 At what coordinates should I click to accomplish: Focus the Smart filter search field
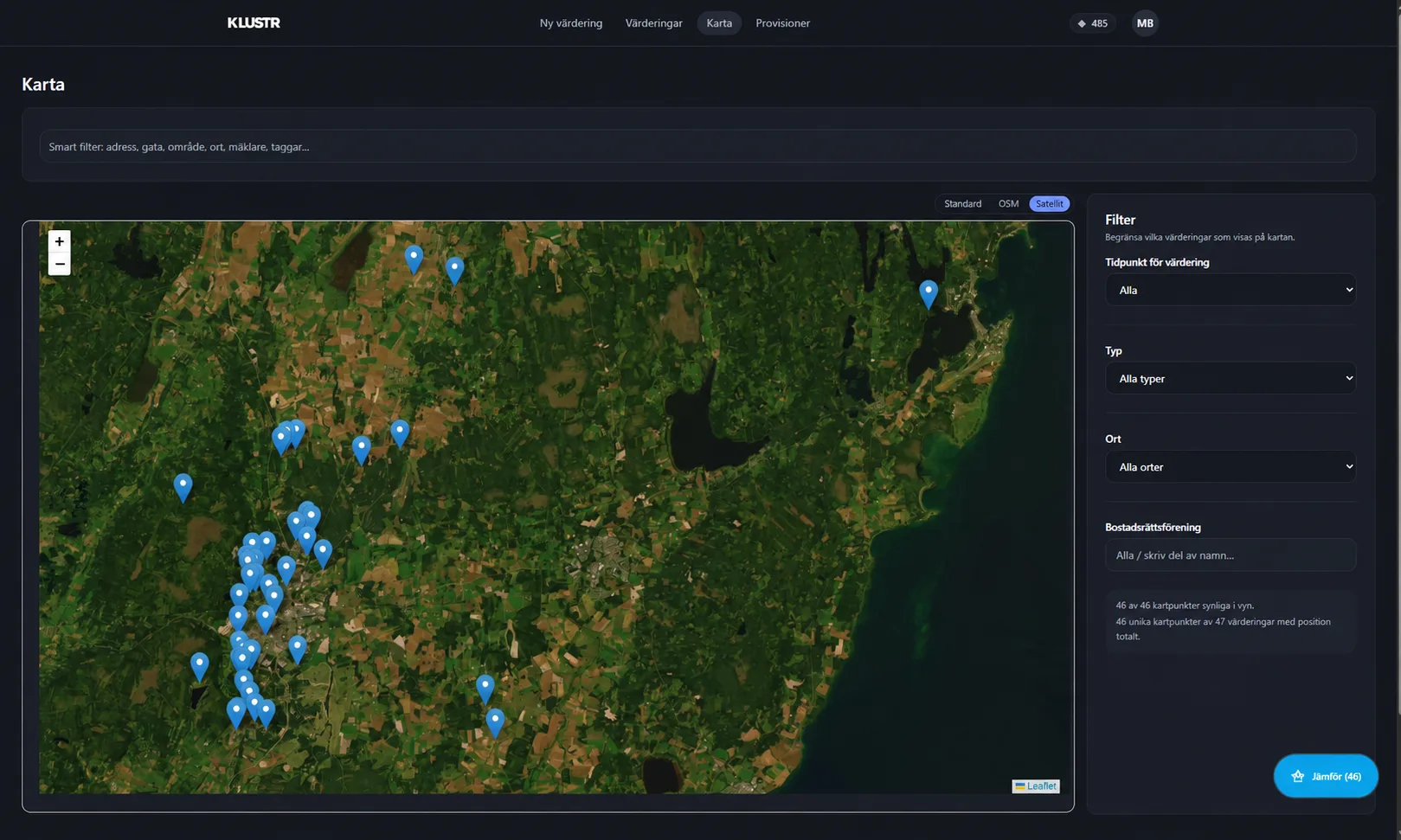tap(697, 146)
